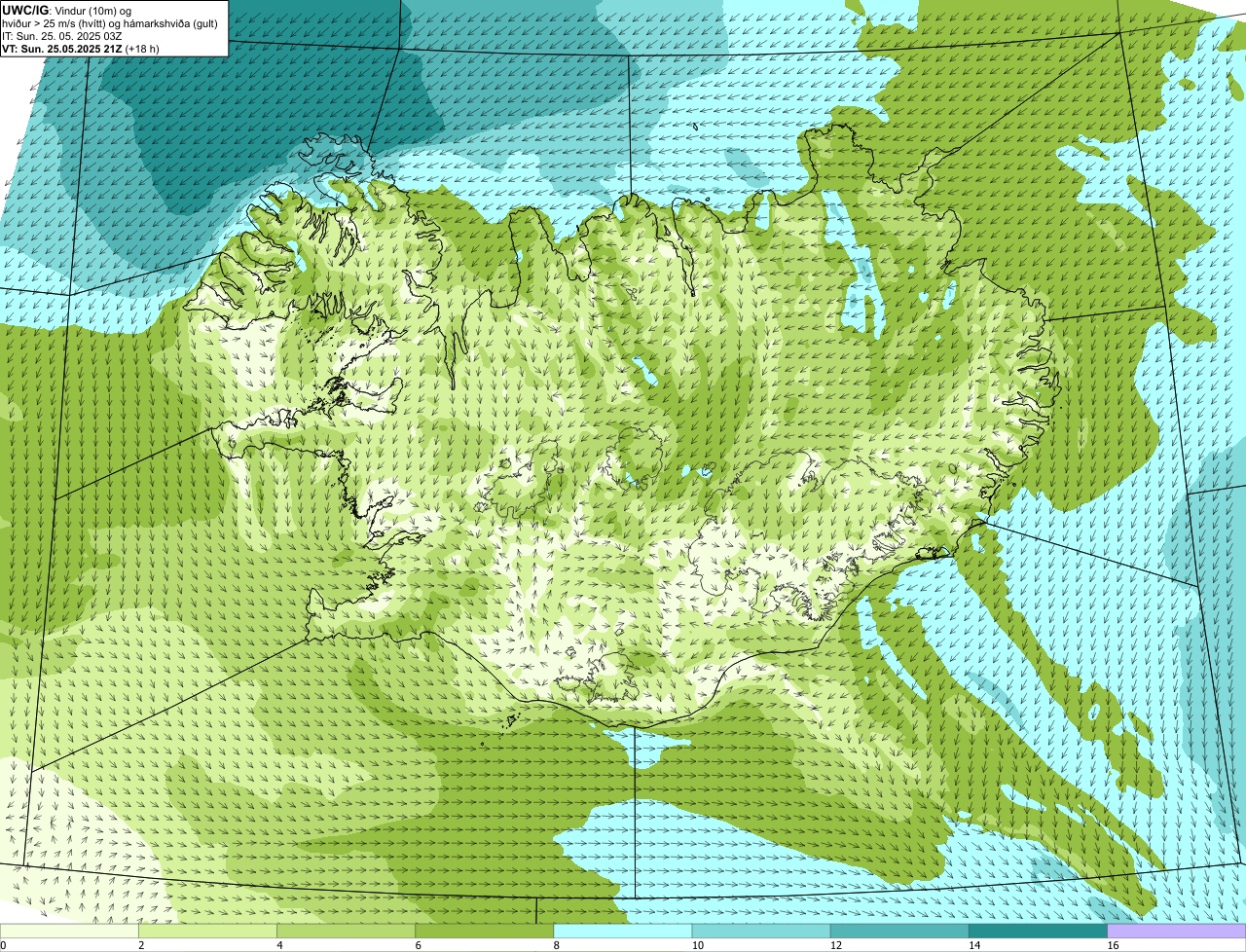Click the 0–2 m/s legend color band
This screenshot has width=1246, height=952.
(69, 931)
